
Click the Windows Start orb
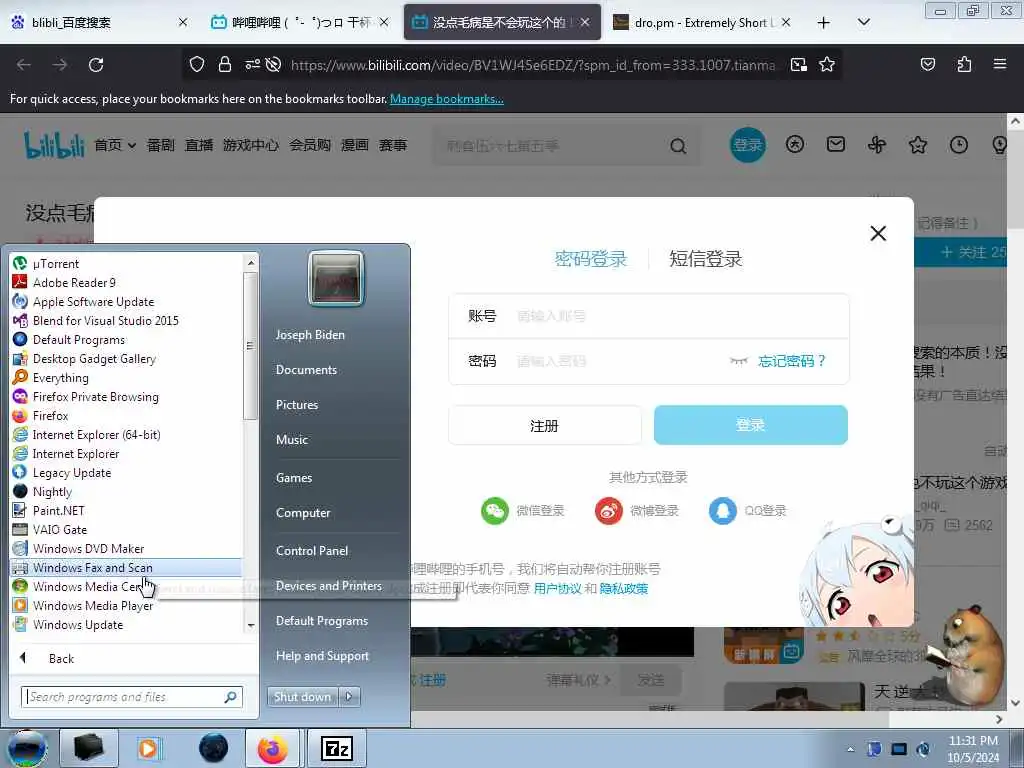coord(25,748)
